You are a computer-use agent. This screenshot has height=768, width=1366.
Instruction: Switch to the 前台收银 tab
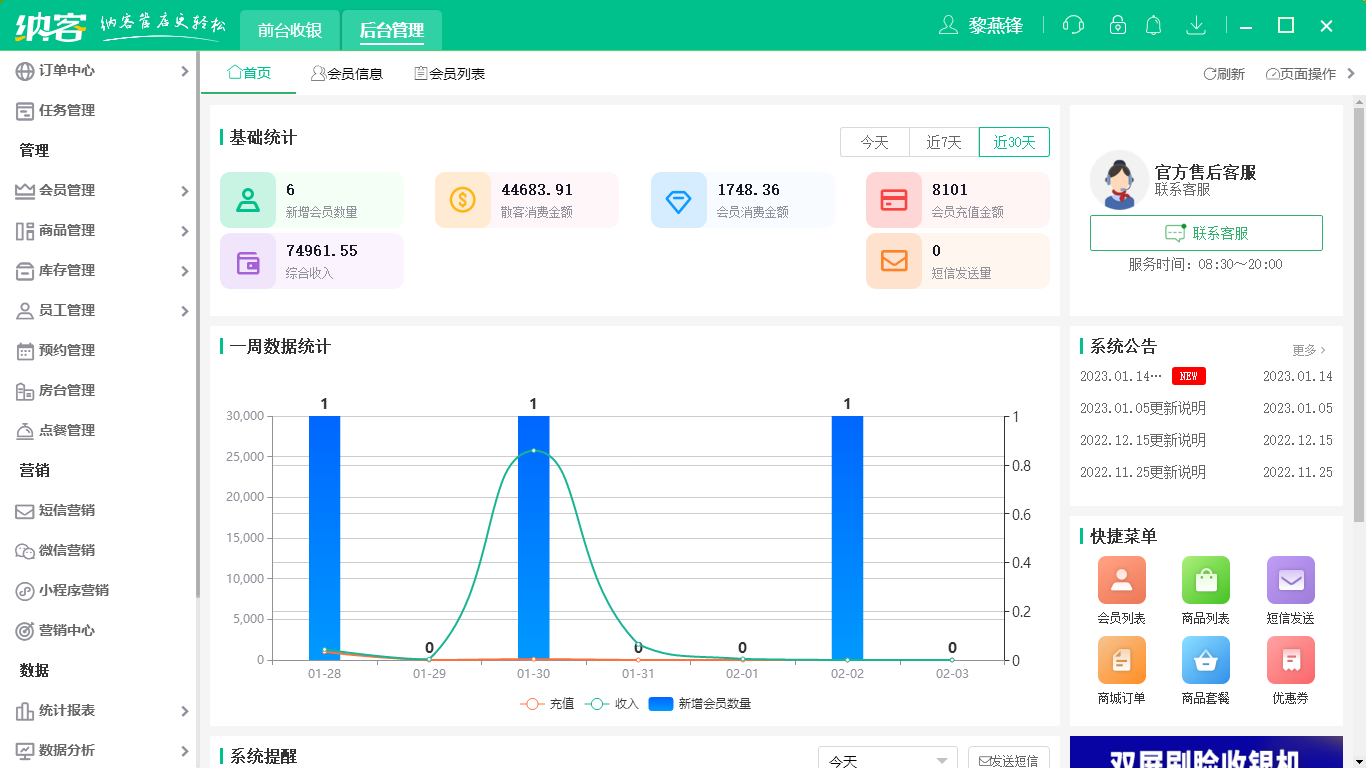(x=288, y=31)
